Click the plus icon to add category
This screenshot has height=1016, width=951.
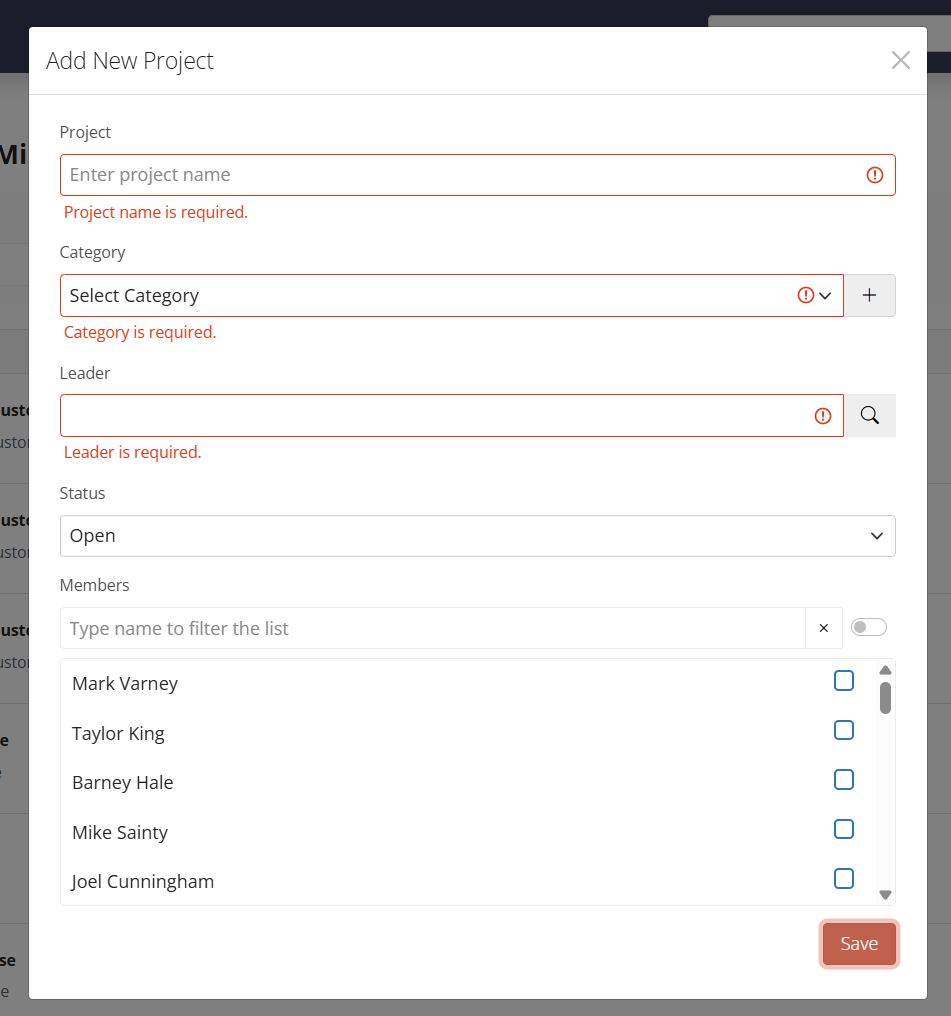869,295
